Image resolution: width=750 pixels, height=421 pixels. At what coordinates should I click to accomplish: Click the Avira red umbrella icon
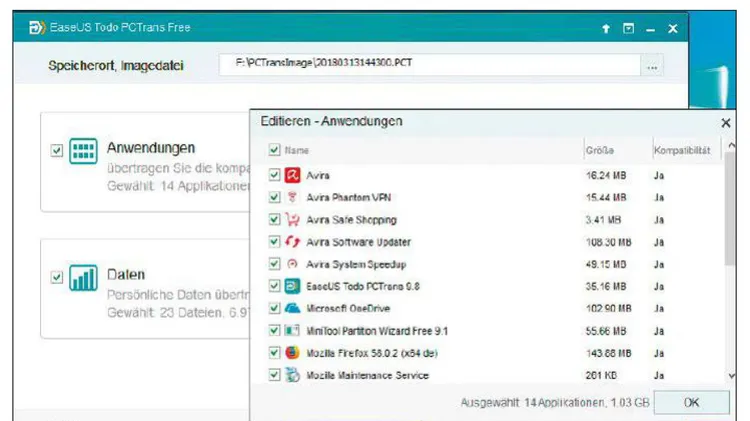[x=292, y=175]
